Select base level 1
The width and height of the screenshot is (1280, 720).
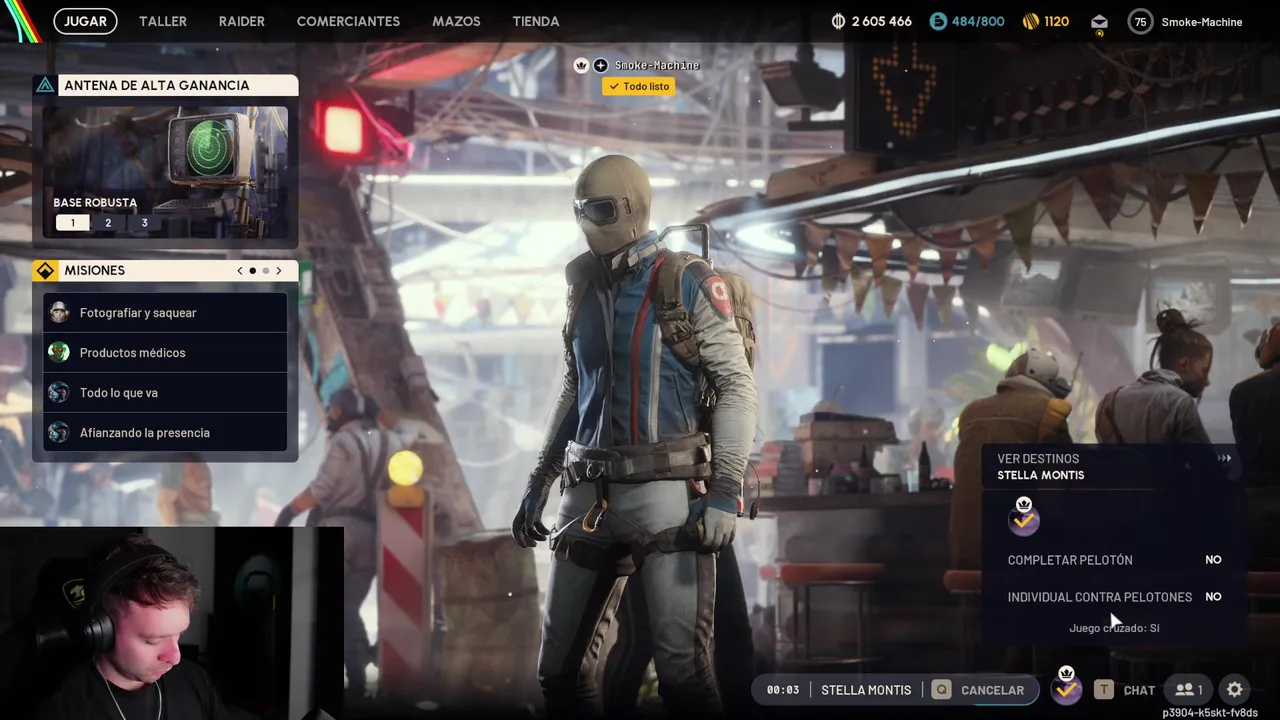(72, 223)
